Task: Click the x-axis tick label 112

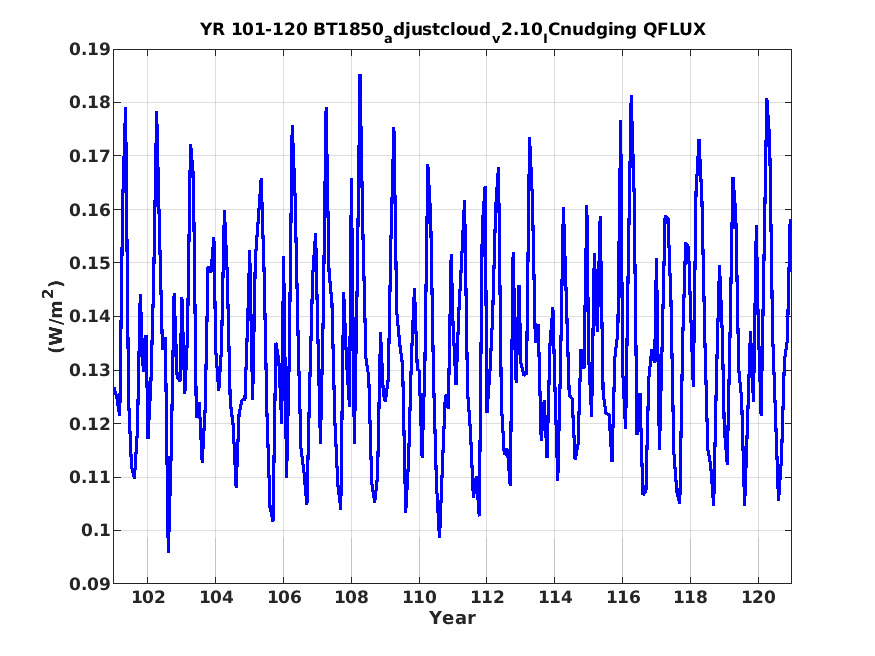Action: 487,597
